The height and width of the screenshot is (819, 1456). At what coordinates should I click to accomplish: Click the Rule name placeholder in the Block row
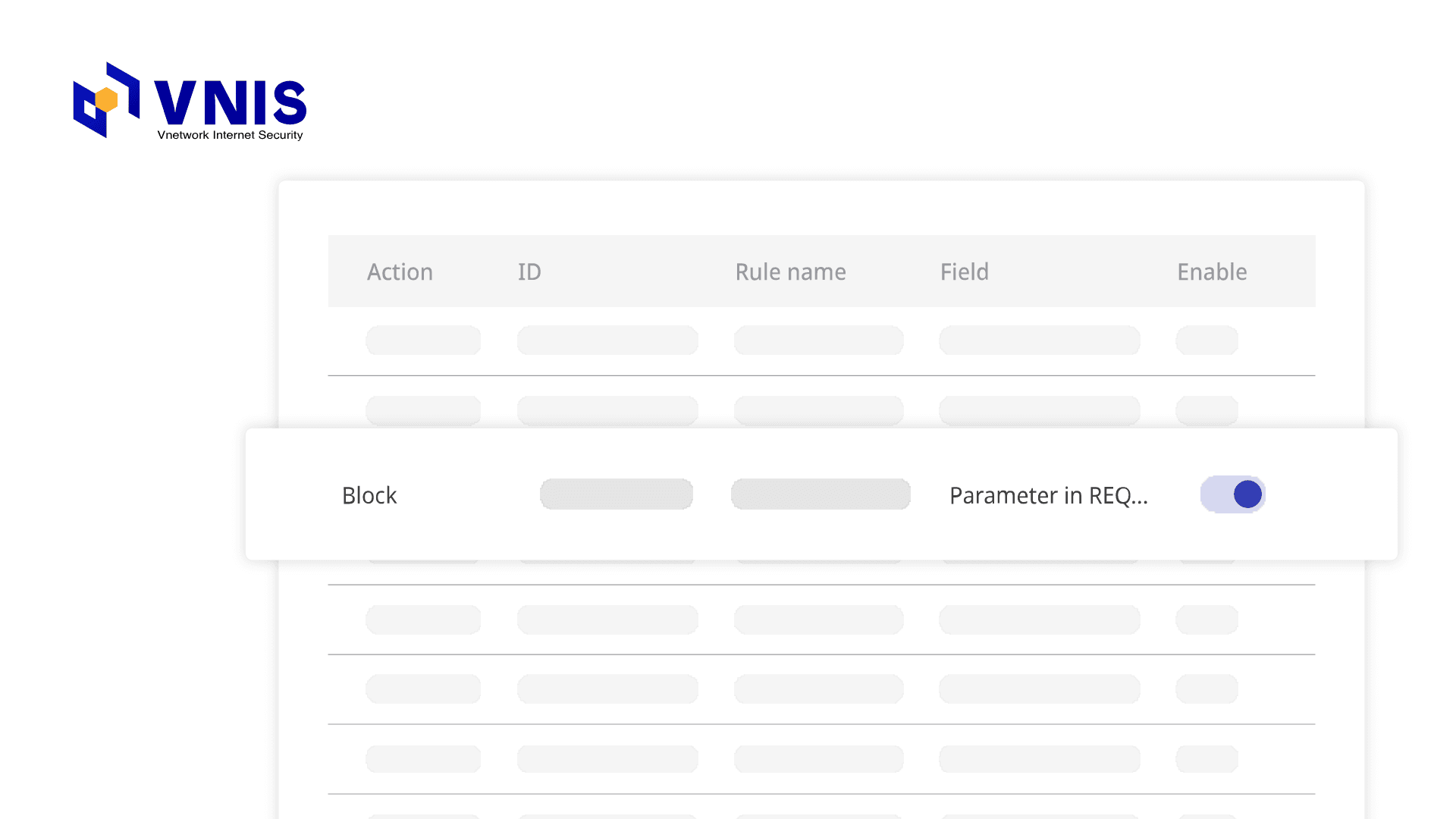pyautogui.click(x=820, y=494)
